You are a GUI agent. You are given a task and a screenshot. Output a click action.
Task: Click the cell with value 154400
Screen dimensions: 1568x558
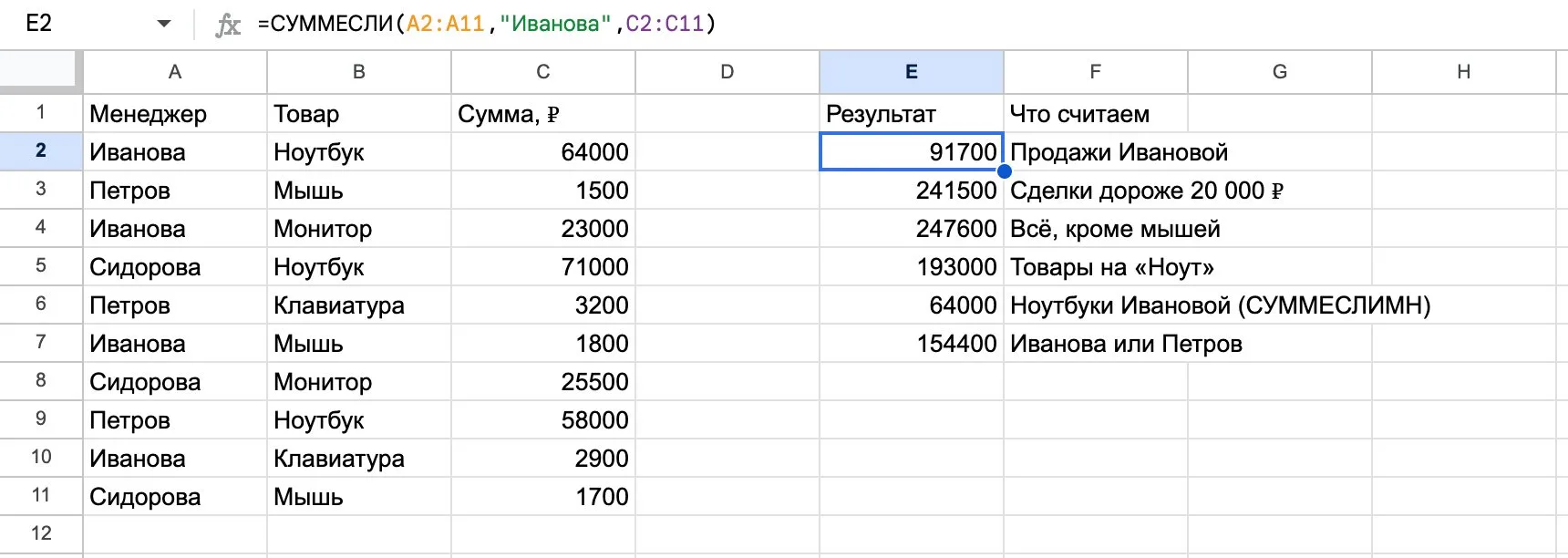point(912,344)
